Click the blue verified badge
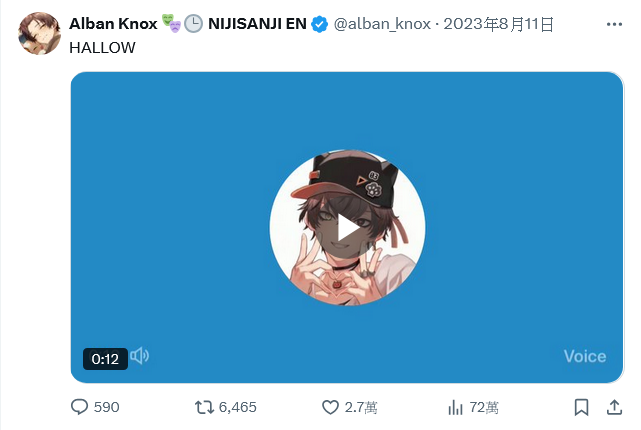 tap(319, 24)
